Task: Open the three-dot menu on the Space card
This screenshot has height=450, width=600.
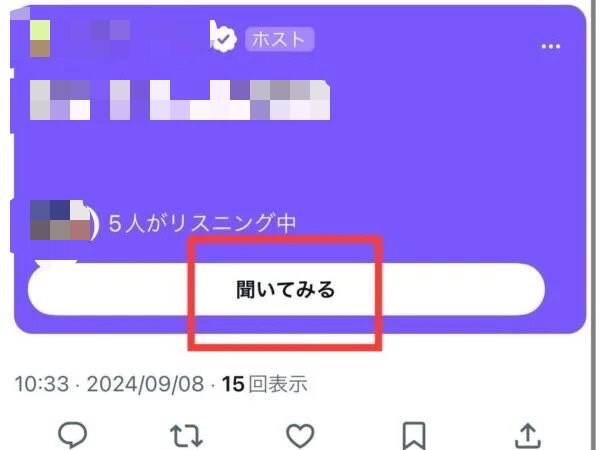Action: (551, 47)
